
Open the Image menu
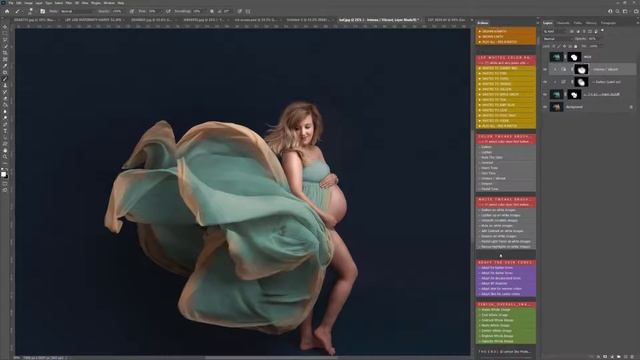28,3
